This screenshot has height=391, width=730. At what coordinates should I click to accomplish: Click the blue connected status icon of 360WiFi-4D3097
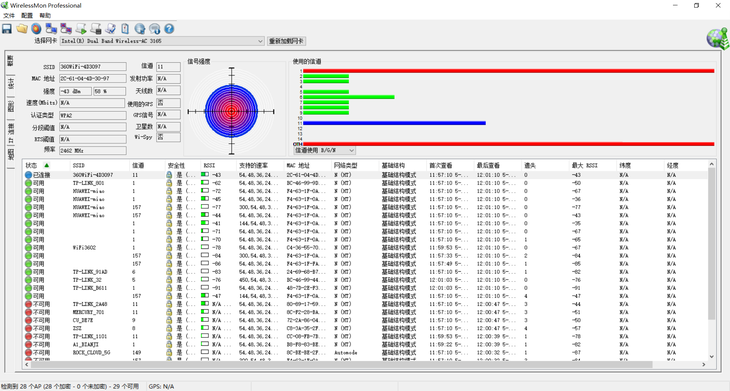pyautogui.click(x=28, y=175)
